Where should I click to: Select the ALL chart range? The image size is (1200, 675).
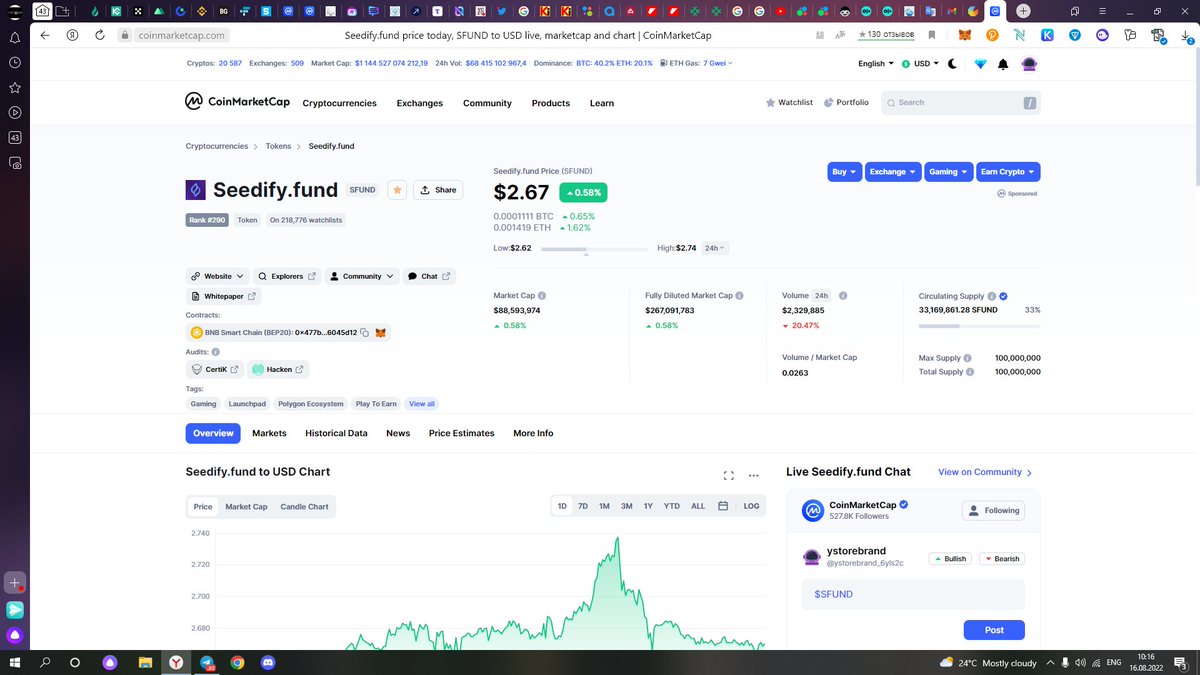point(698,506)
